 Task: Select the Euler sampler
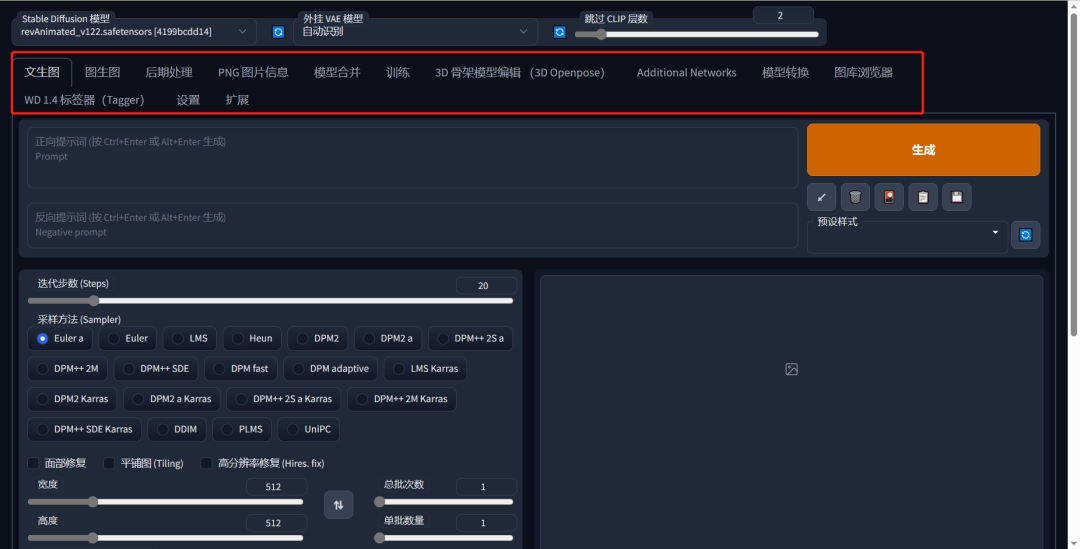point(128,338)
